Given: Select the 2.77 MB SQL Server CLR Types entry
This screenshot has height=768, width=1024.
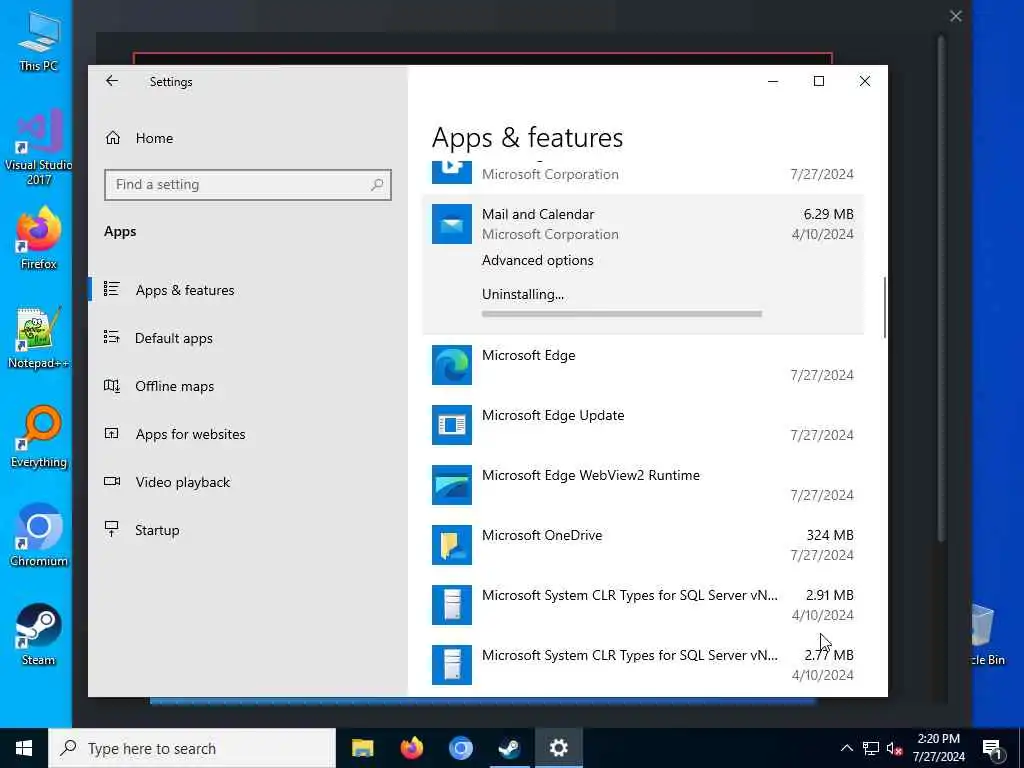Looking at the screenshot, I should coord(643,665).
